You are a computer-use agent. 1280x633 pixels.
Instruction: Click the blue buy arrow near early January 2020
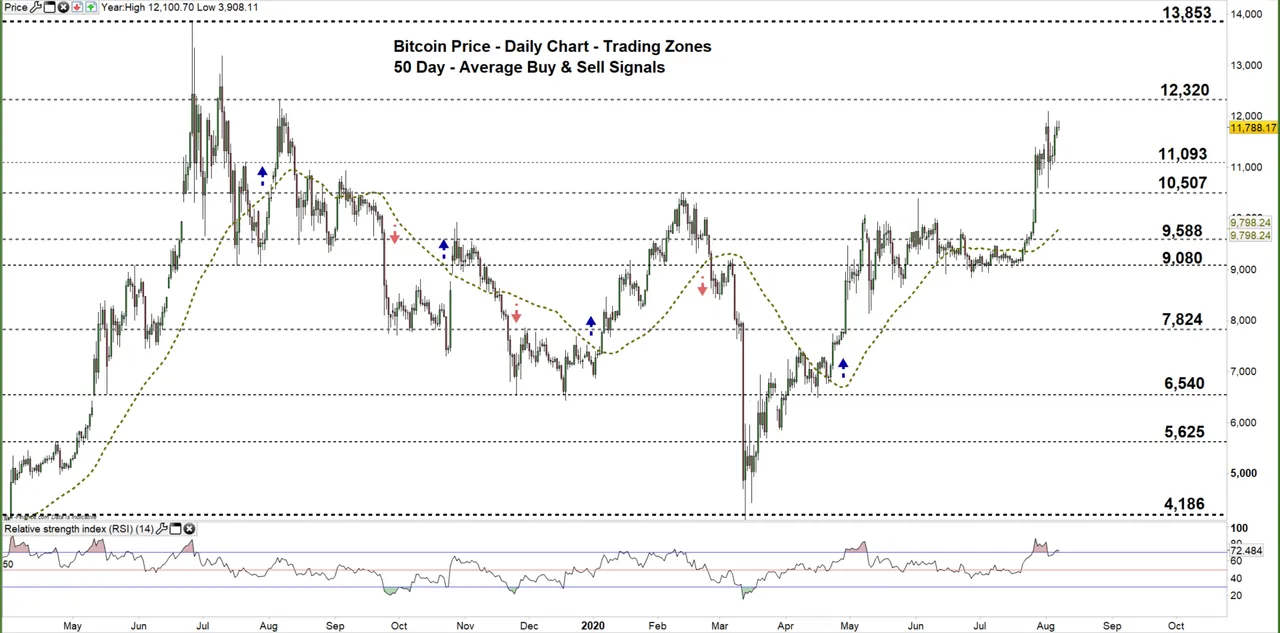591,325
